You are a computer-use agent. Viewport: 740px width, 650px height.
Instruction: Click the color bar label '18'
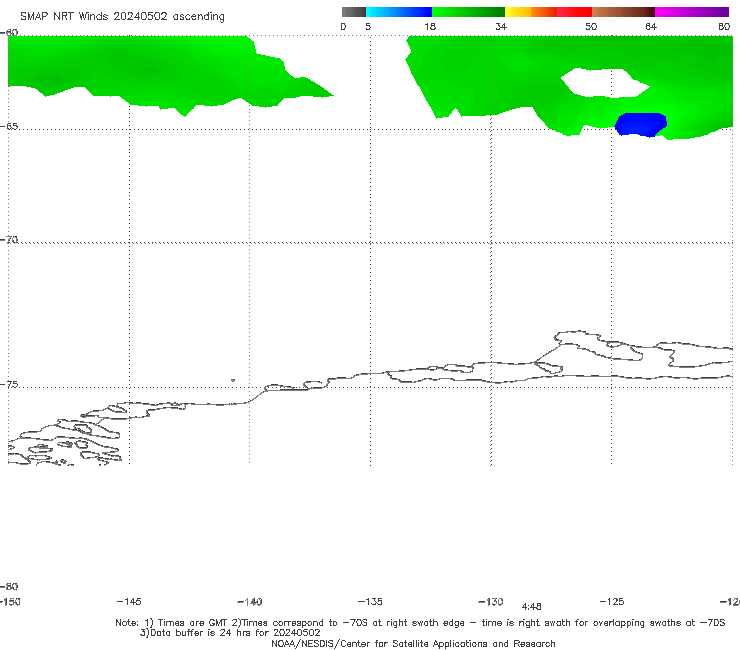click(430, 27)
